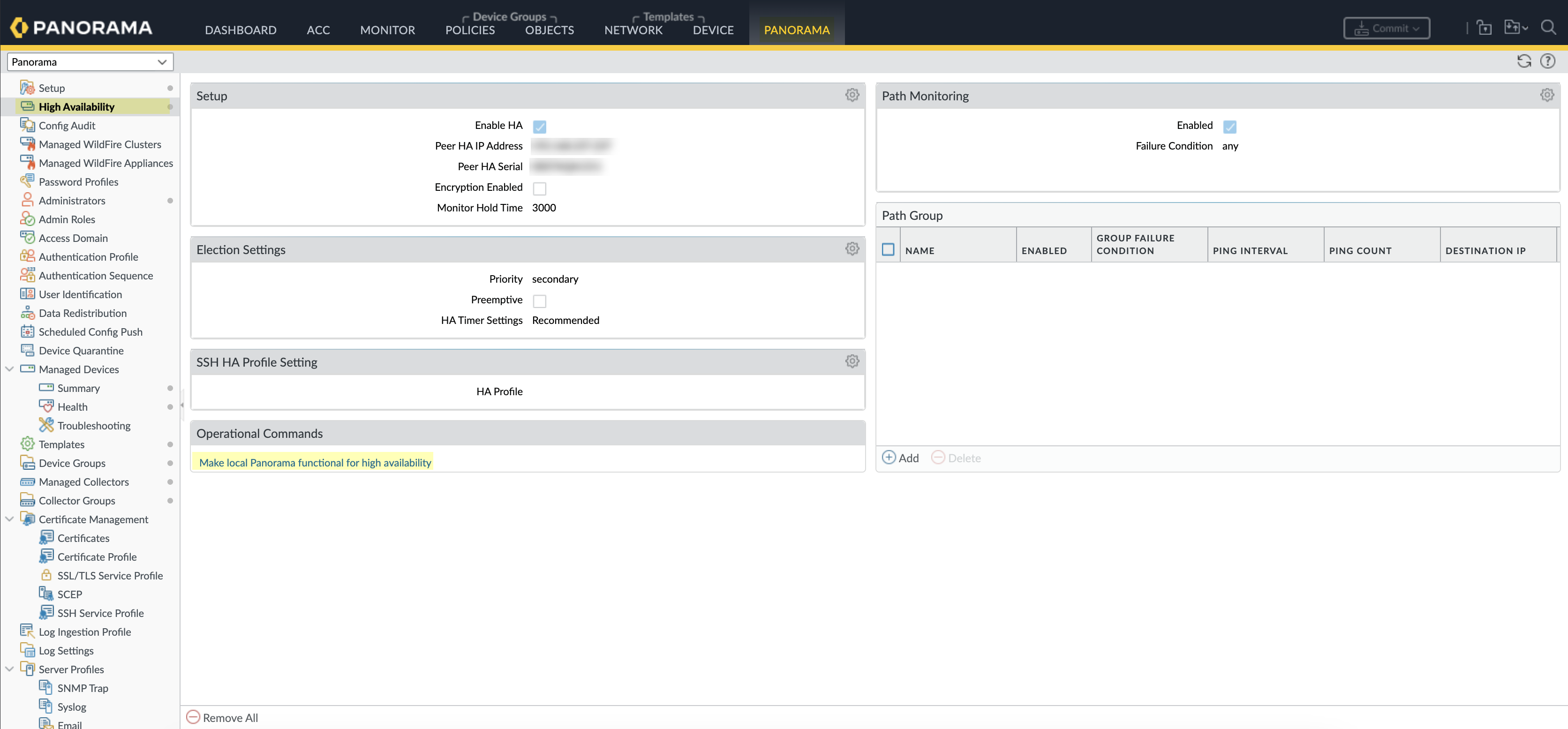Check the Encryption Enabled checkbox
This screenshot has width=1568, height=729.
pos(539,188)
